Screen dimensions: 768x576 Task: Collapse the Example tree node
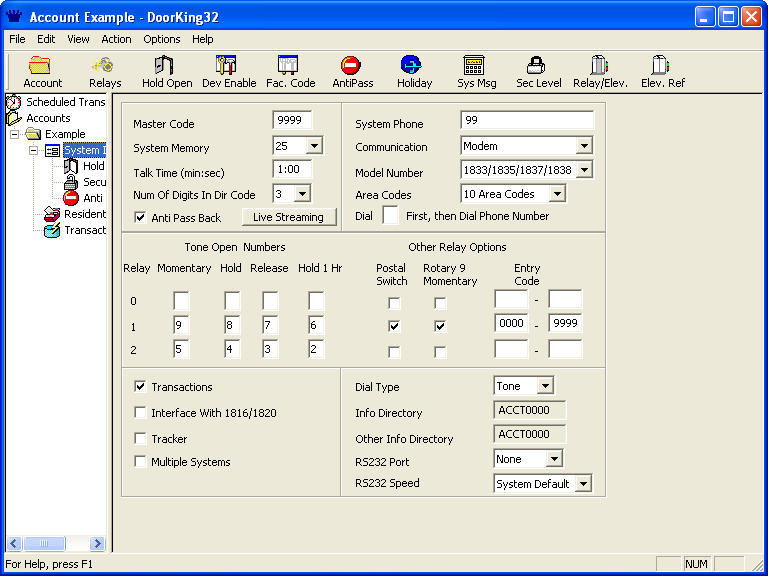point(15,134)
